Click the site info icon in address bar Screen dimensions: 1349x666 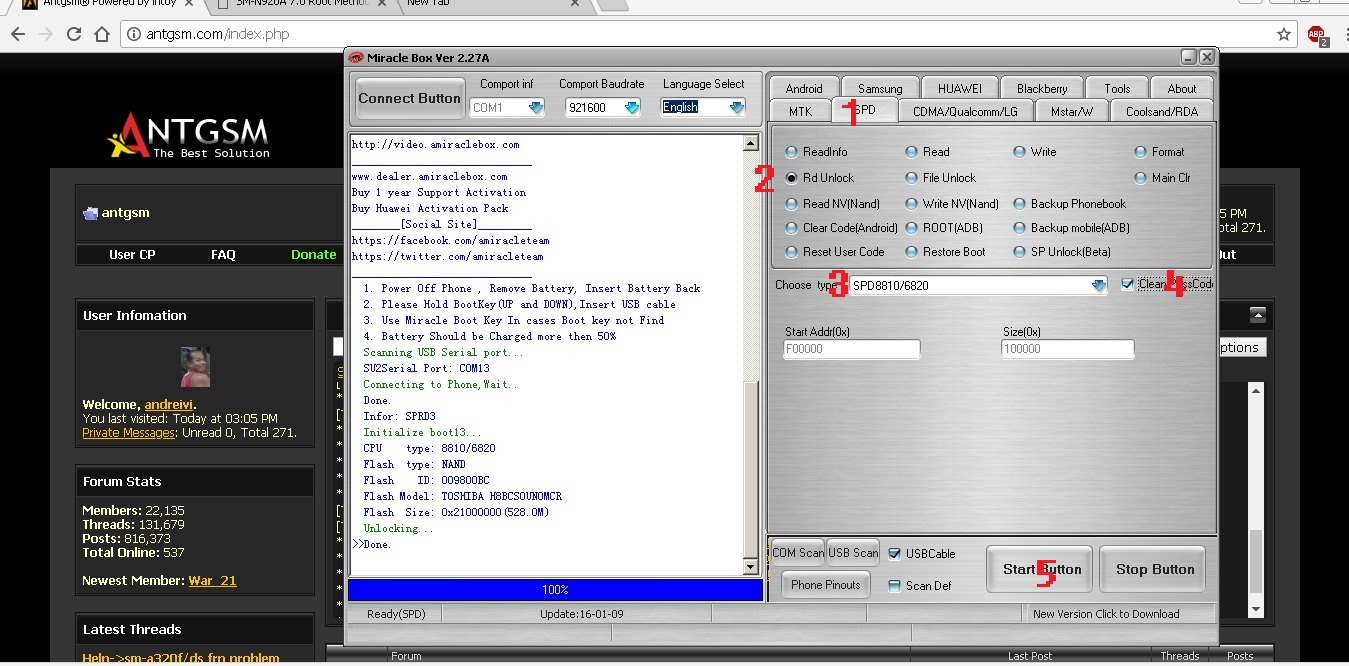pos(135,34)
